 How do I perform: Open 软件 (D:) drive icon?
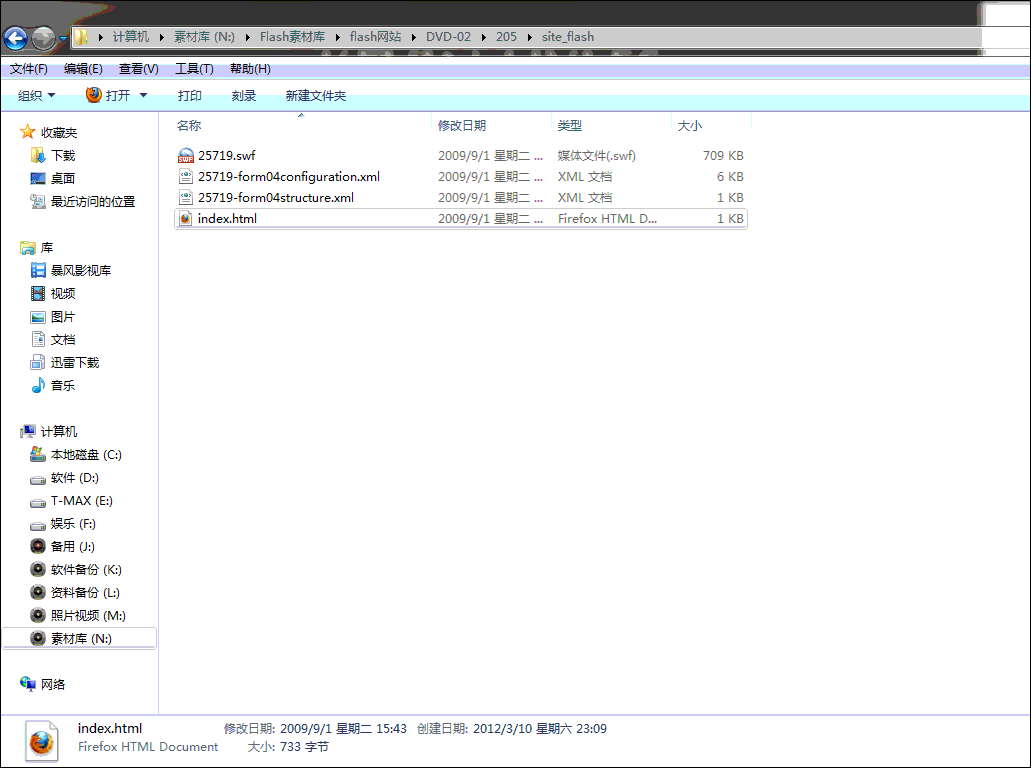(38, 479)
